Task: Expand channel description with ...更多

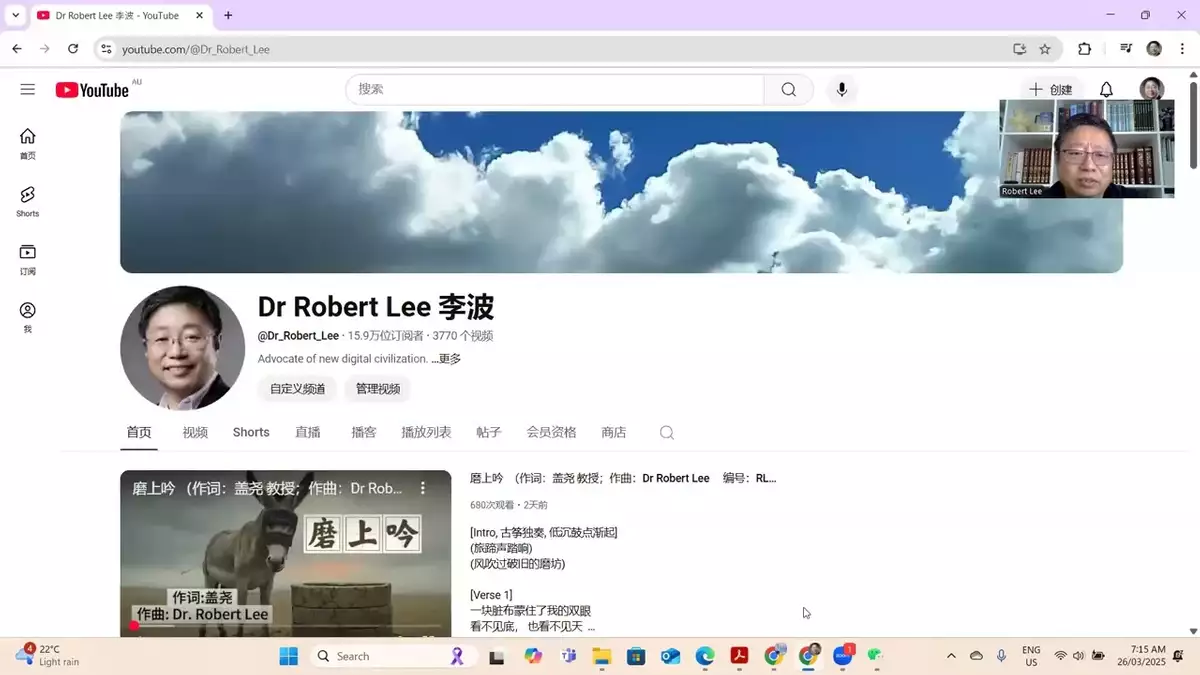Action: tap(446, 359)
